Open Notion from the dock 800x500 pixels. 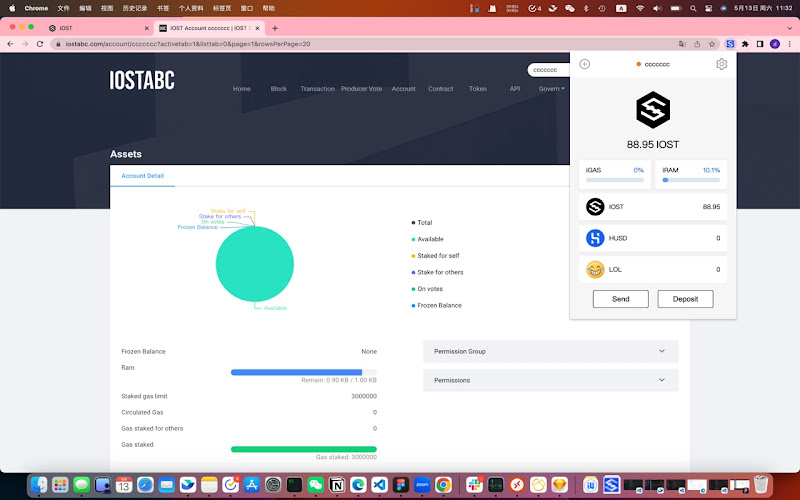click(337, 484)
